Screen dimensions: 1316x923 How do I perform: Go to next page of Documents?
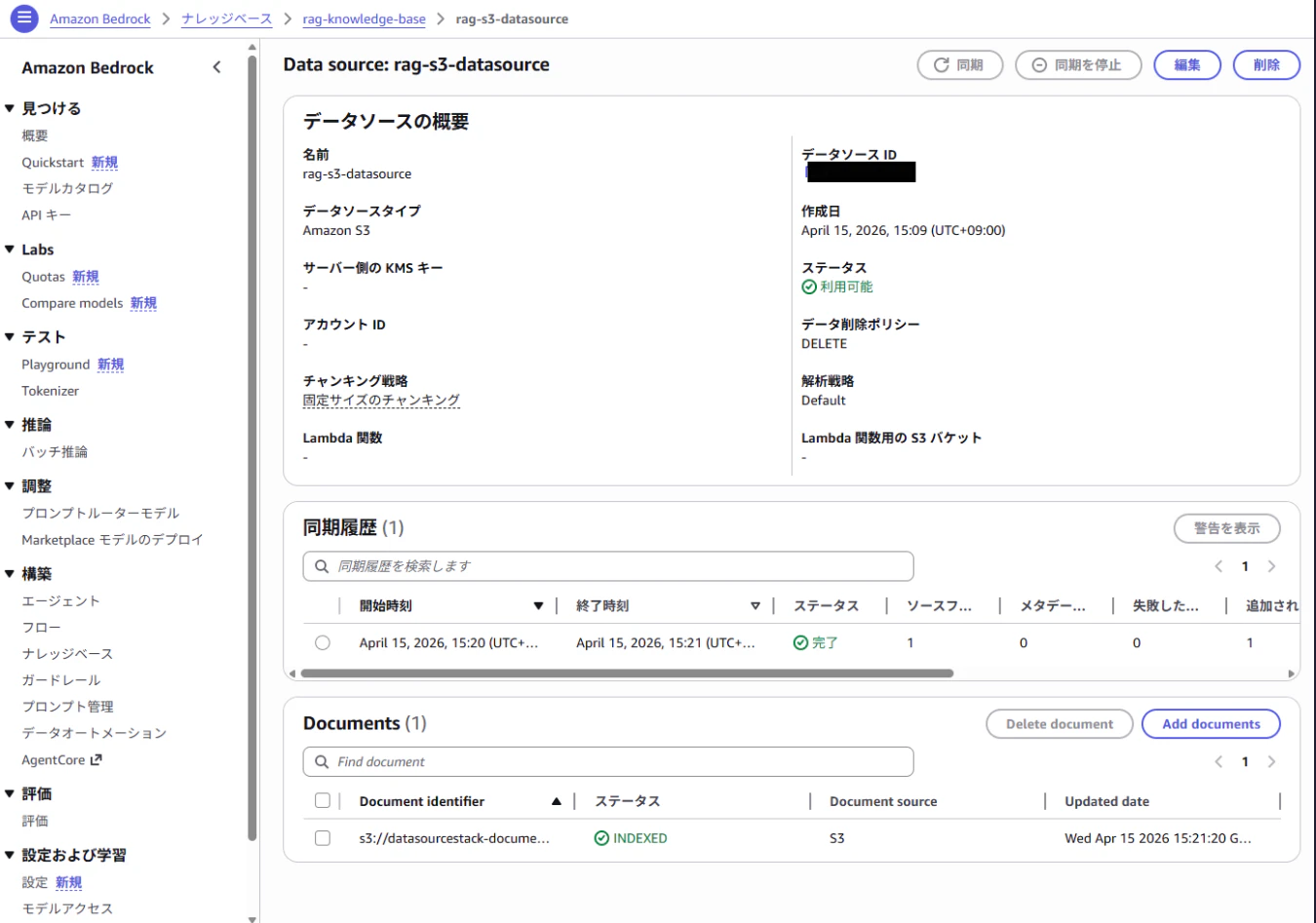tap(1271, 762)
